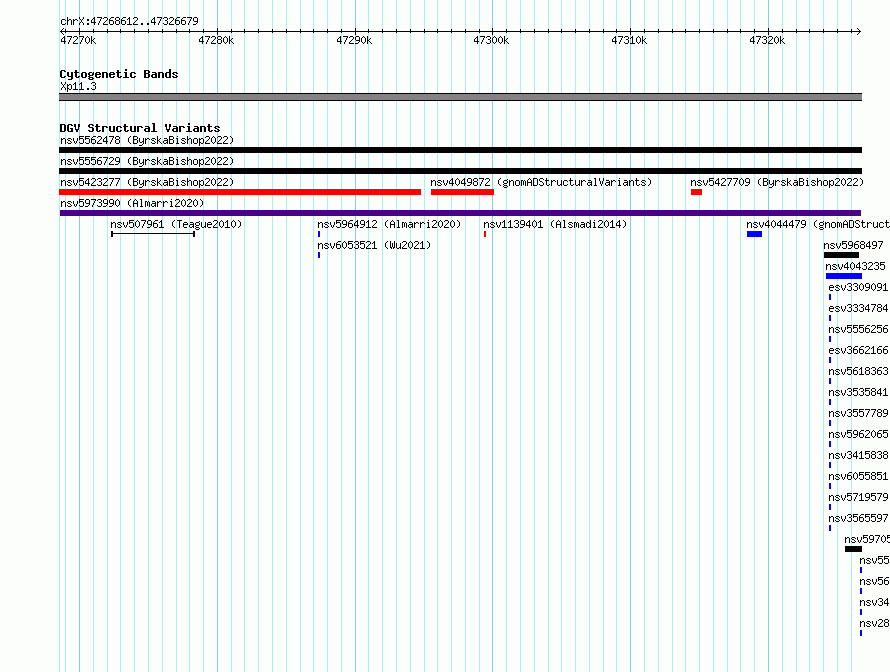The width and height of the screenshot is (890, 672).
Task: Open the nsv3535841 variant label
Action: coord(858,392)
